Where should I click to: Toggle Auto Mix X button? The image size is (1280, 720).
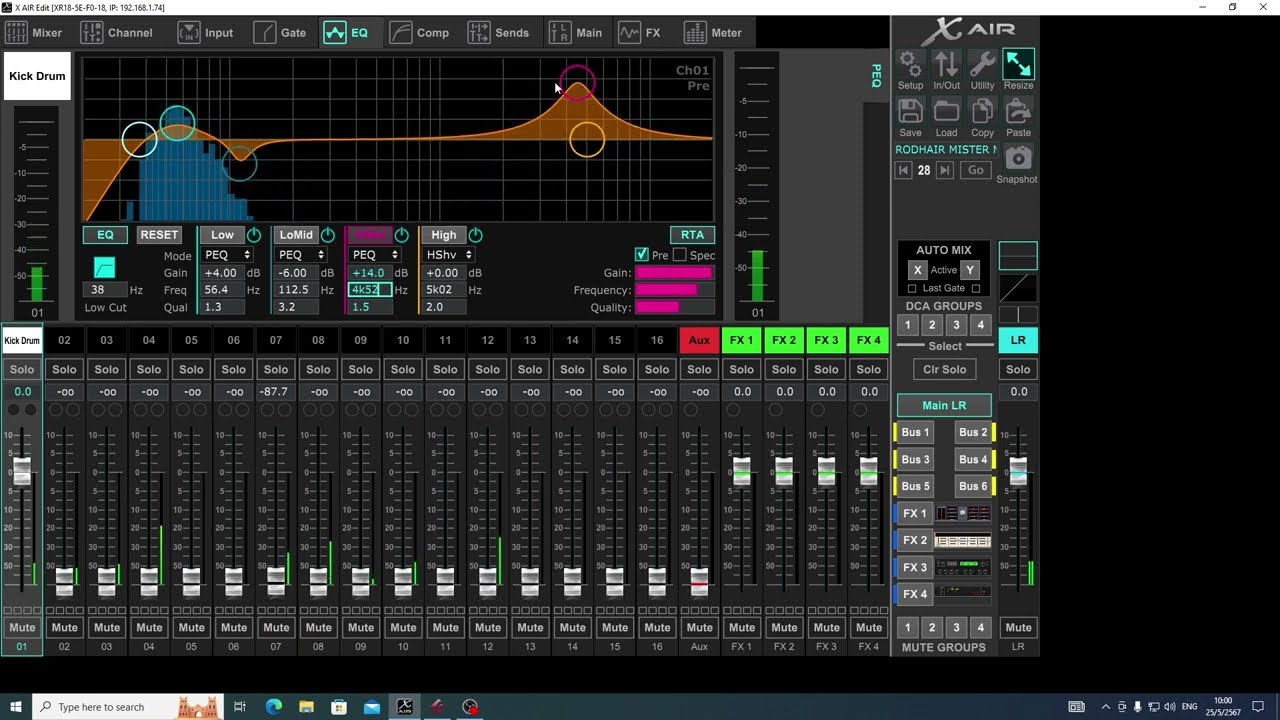(x=917, y=270)
